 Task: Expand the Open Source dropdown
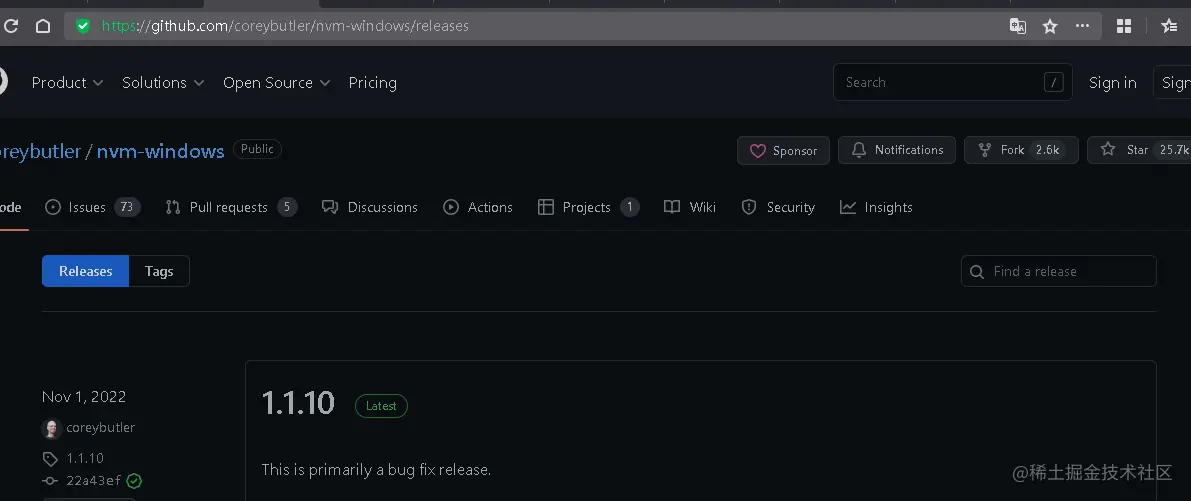pos(276,83)
